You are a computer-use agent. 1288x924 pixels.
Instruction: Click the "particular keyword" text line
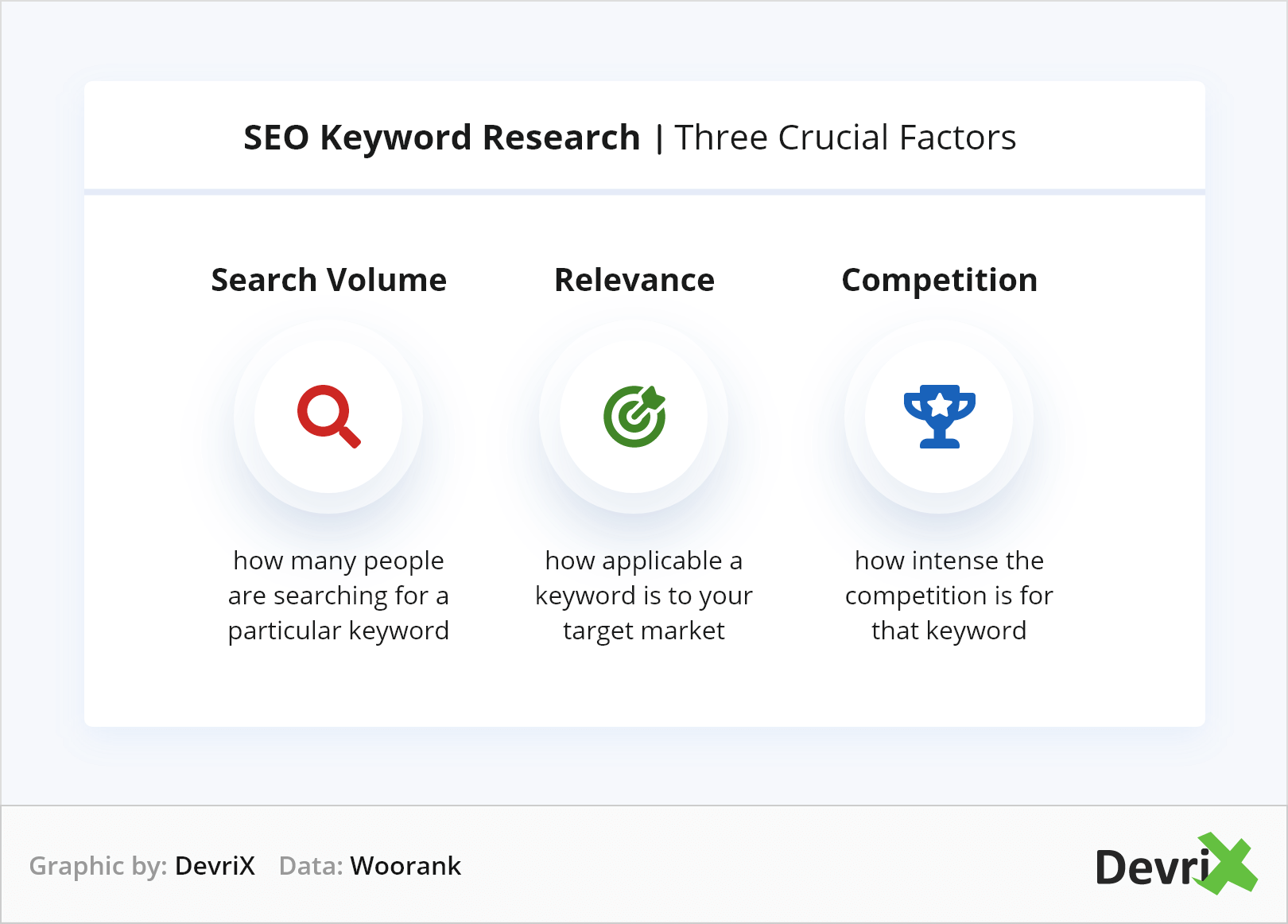pyautogui.click(x=339, y=631)
